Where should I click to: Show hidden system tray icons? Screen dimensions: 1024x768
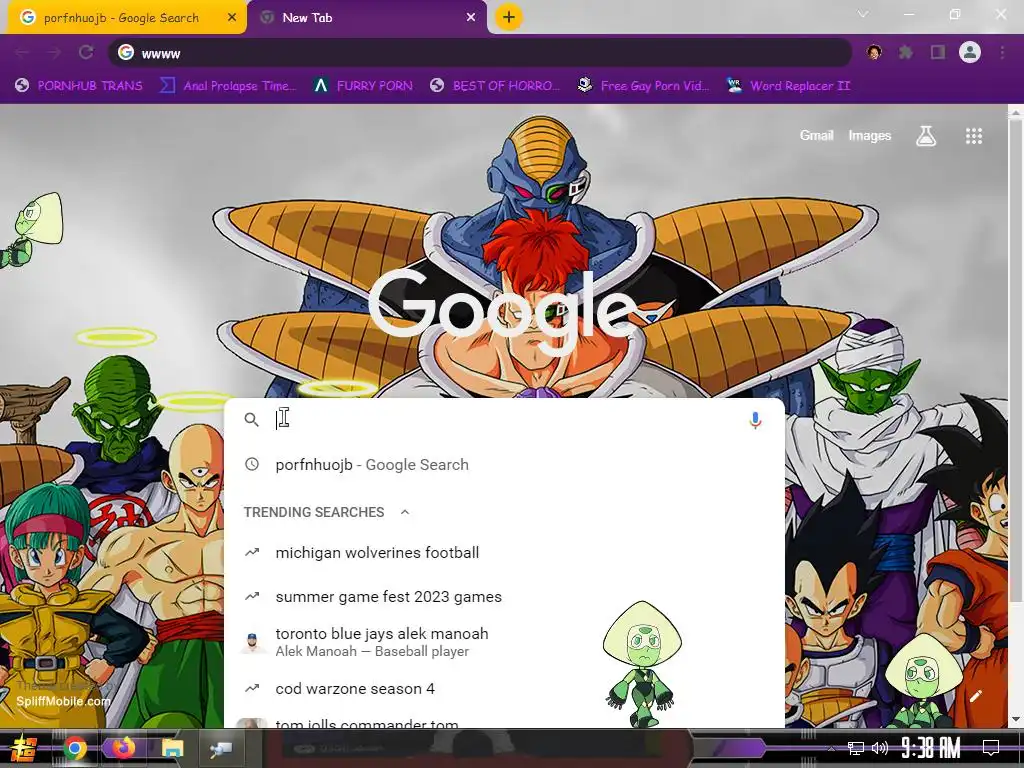(831, 748)
